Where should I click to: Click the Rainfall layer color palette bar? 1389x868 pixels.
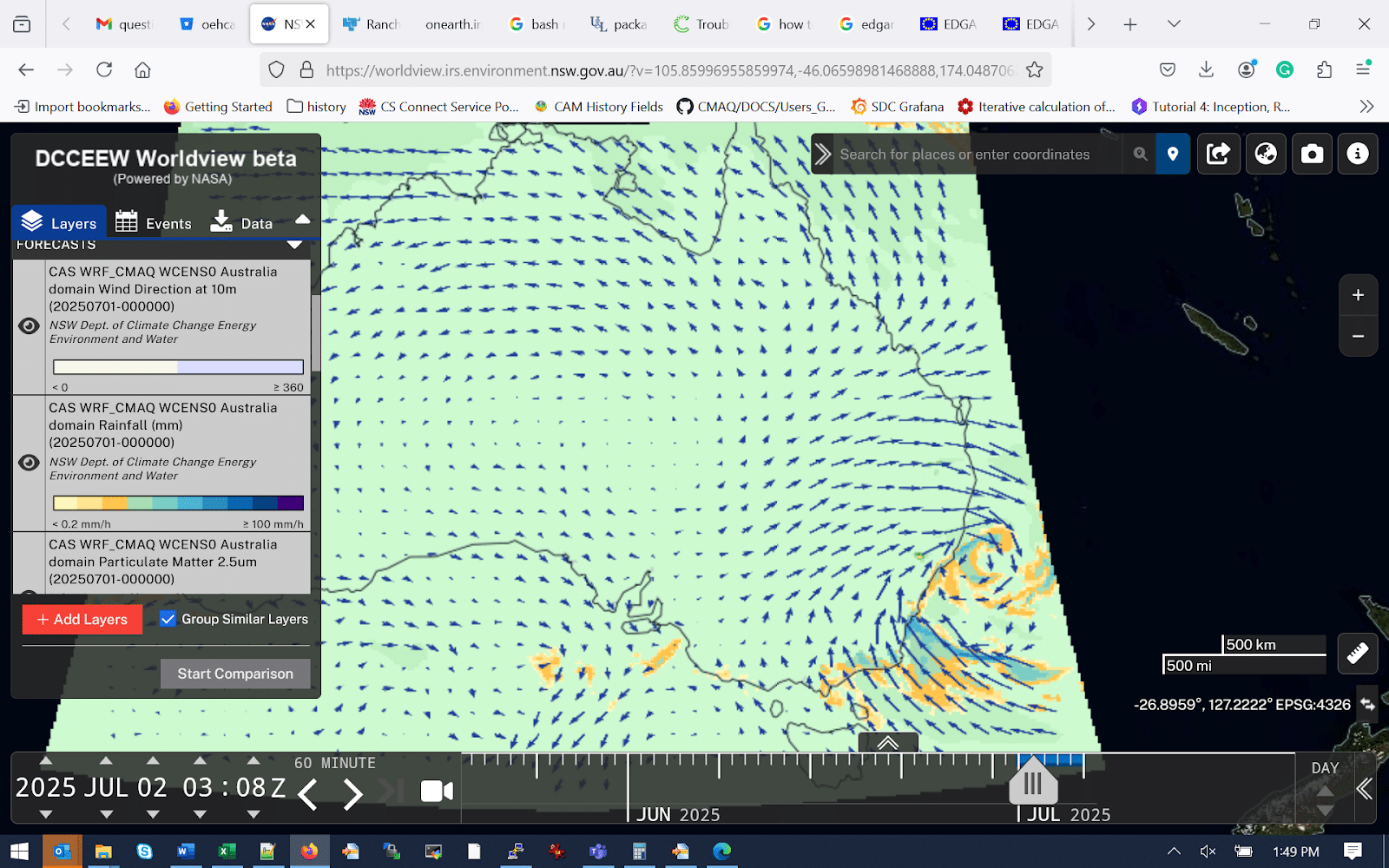178,503
